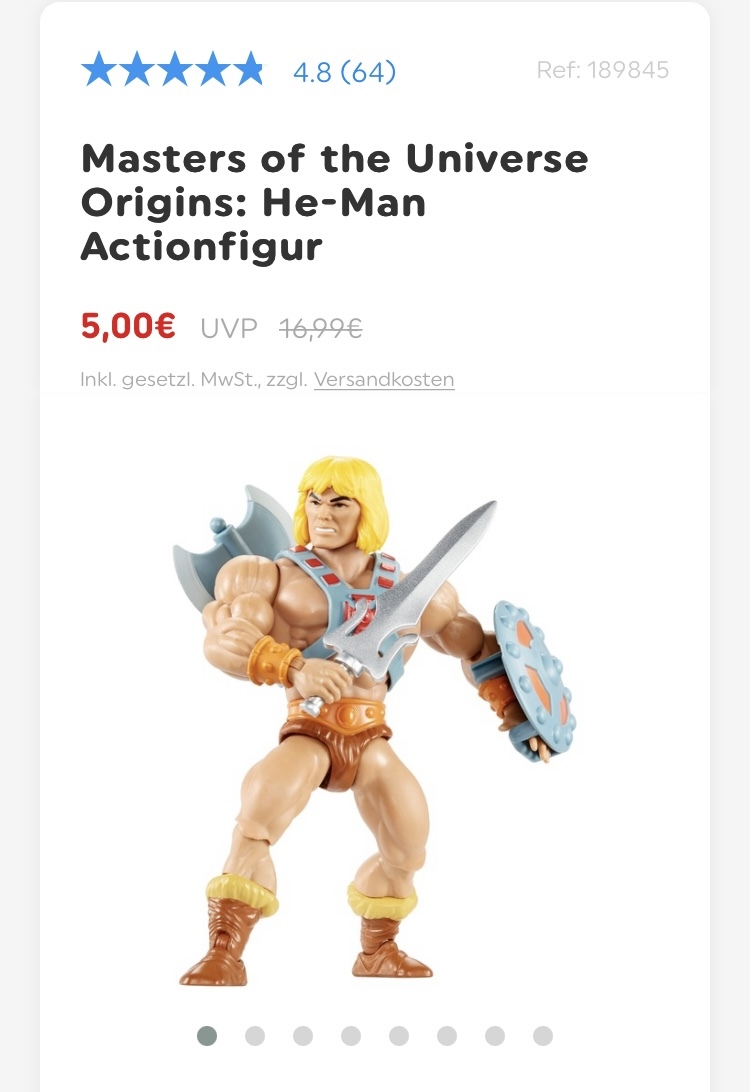Image resolution: width=750 pixels, height=1092 pixels.
Task: Go to the last carousel image dot
Action: point(543,1036)
